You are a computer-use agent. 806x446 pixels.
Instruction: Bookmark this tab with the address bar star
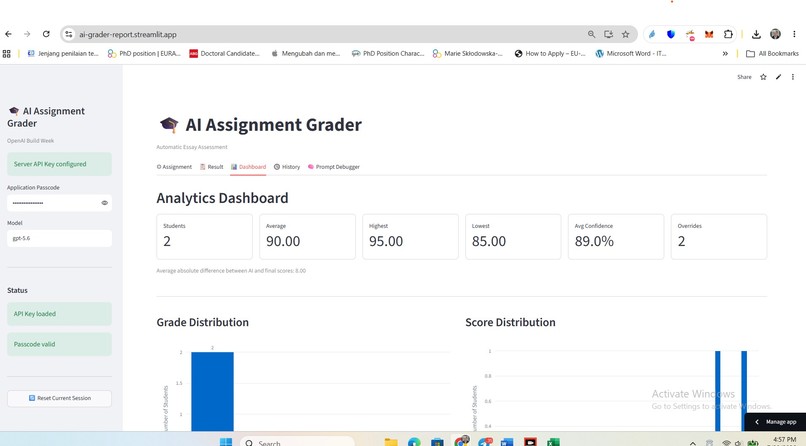tap(626, 34)
